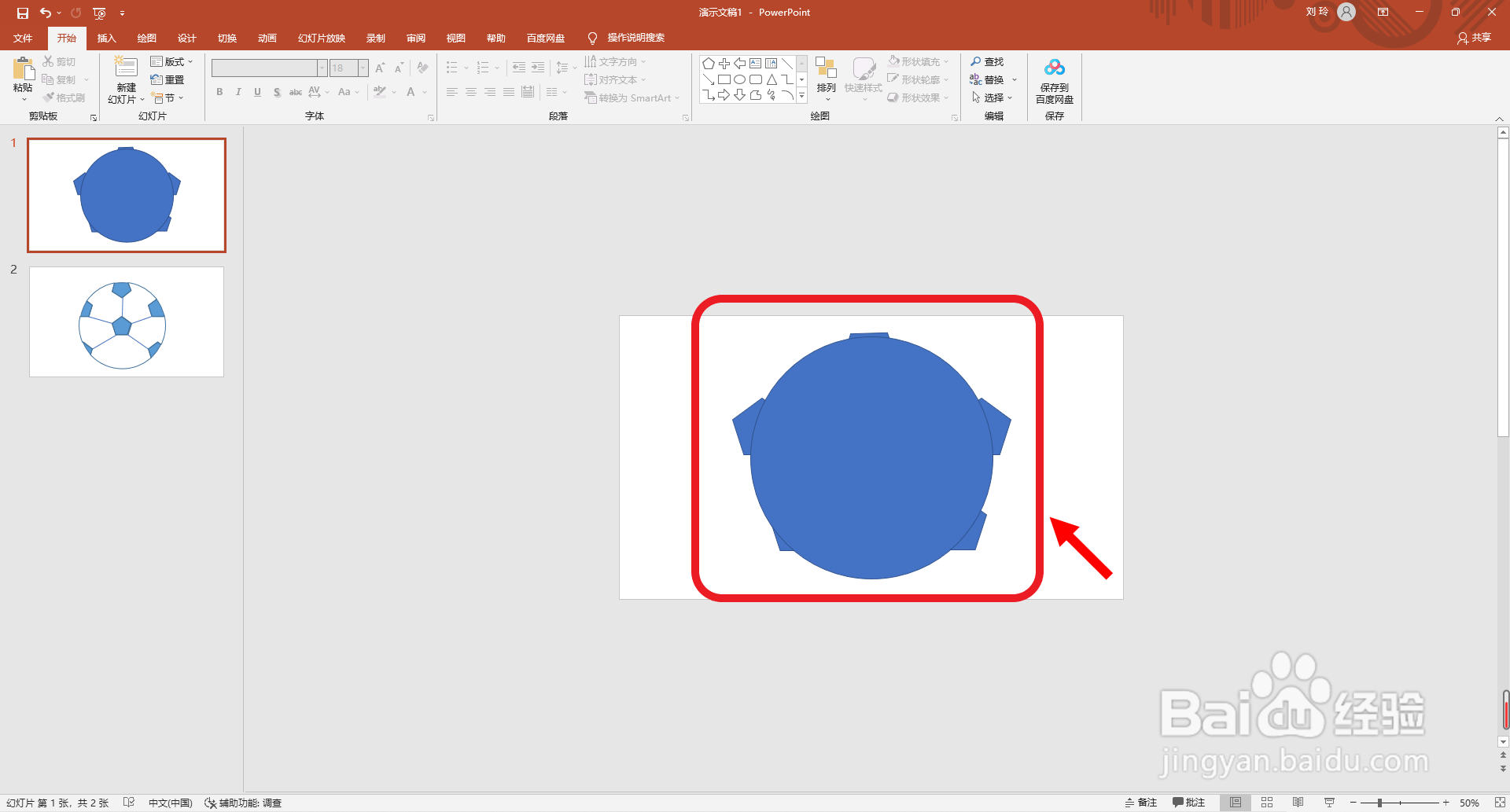Switch to the Slide Show (幻灯片放映) tab
1510x812 pixels.
(x=322, y=38)
